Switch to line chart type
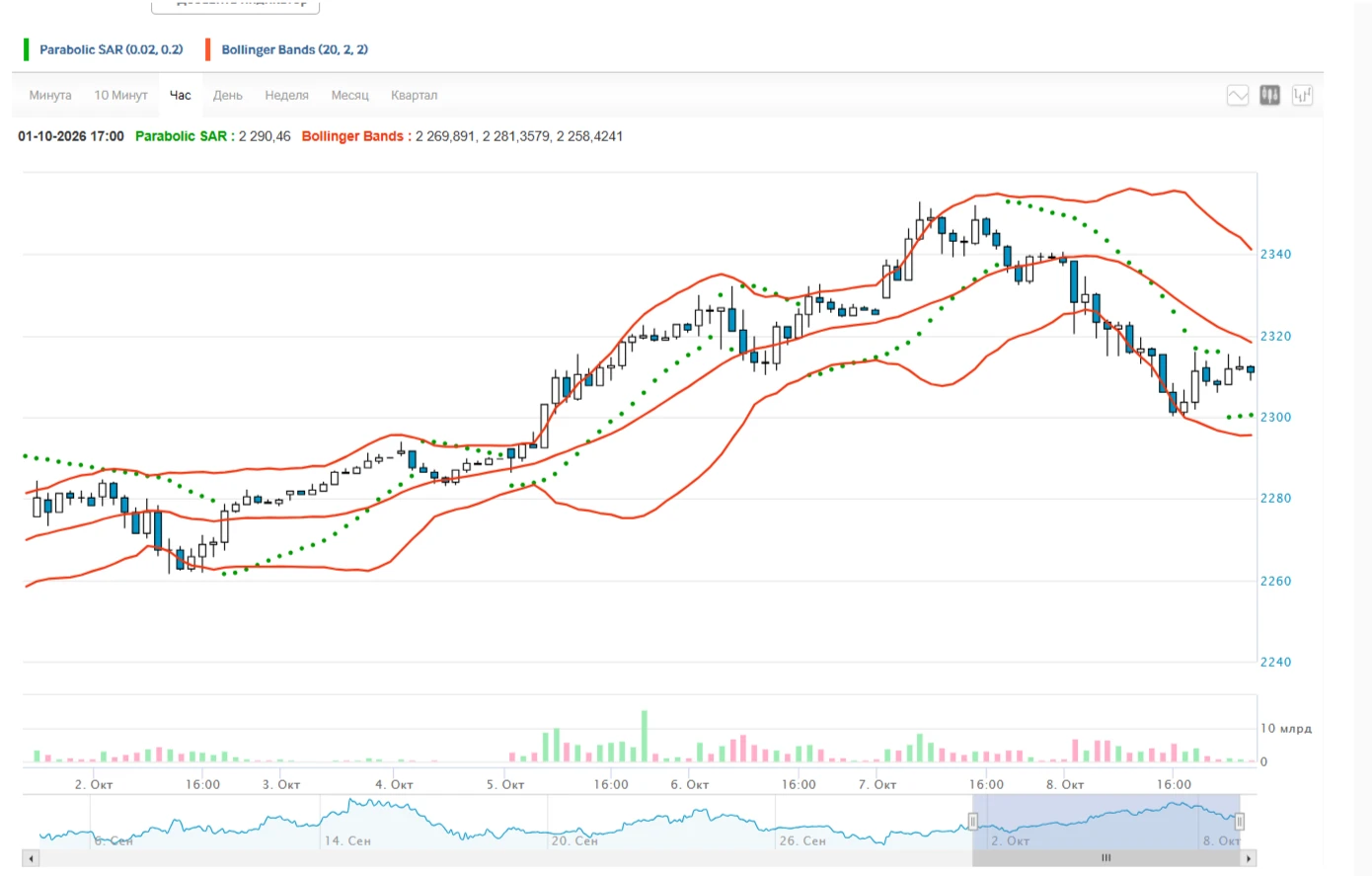The height and width of the screenshot is (876, 1372). pyautogui.click(x=1238, y=95)
